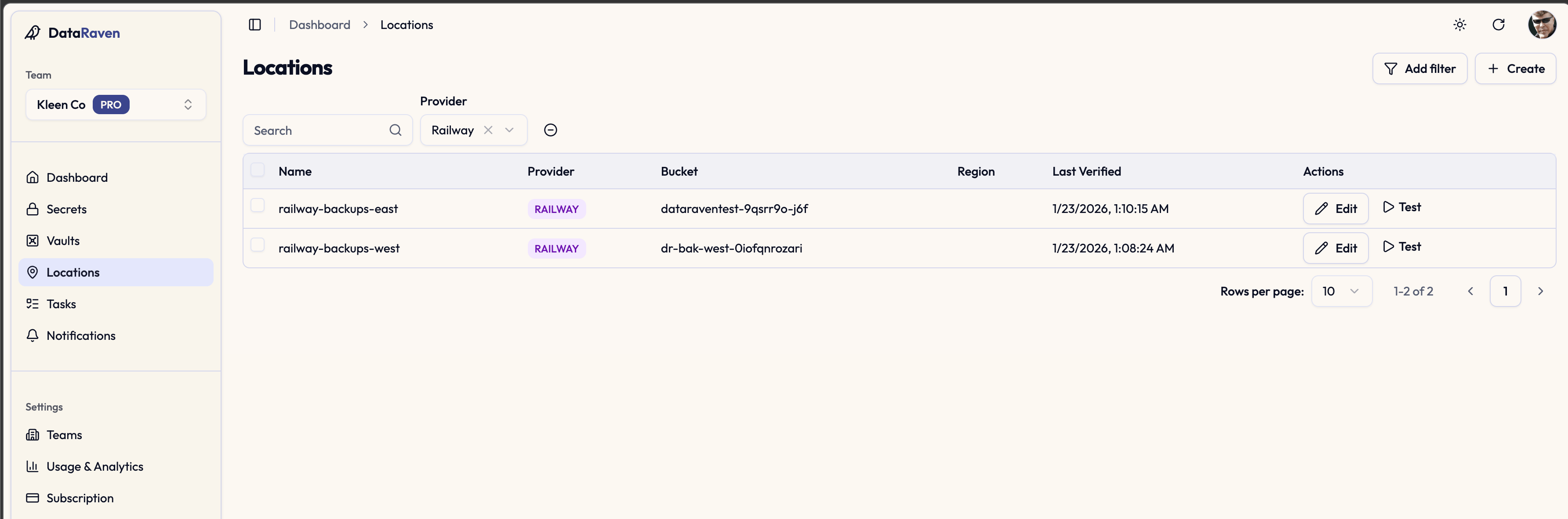Image resolution: width=1568 pixels, height=519 pixels.
Task: Check the railway-backups-west row checkbox
Action: pos(258,245)
